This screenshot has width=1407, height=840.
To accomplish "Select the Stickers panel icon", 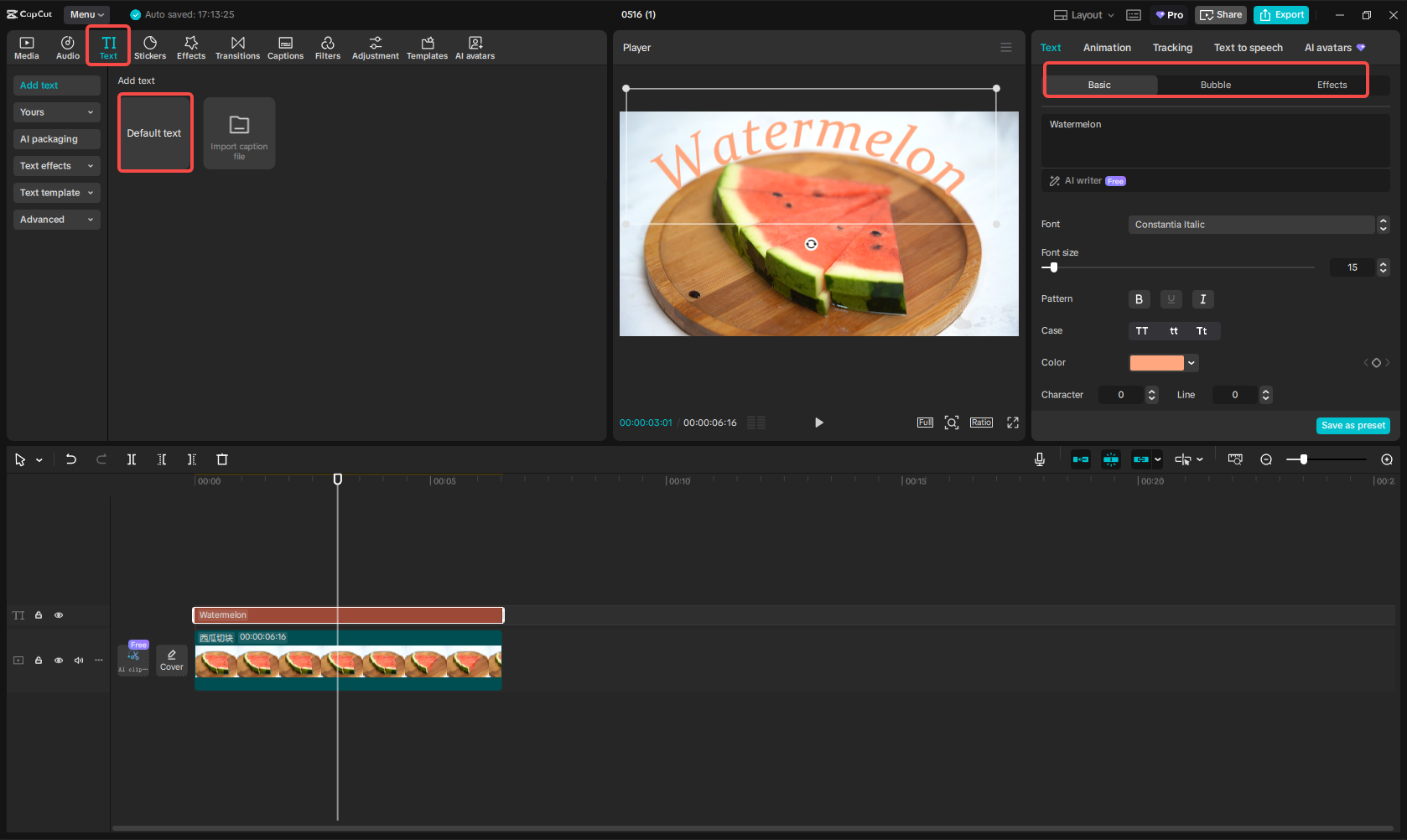I will click(x=150, y=46).
